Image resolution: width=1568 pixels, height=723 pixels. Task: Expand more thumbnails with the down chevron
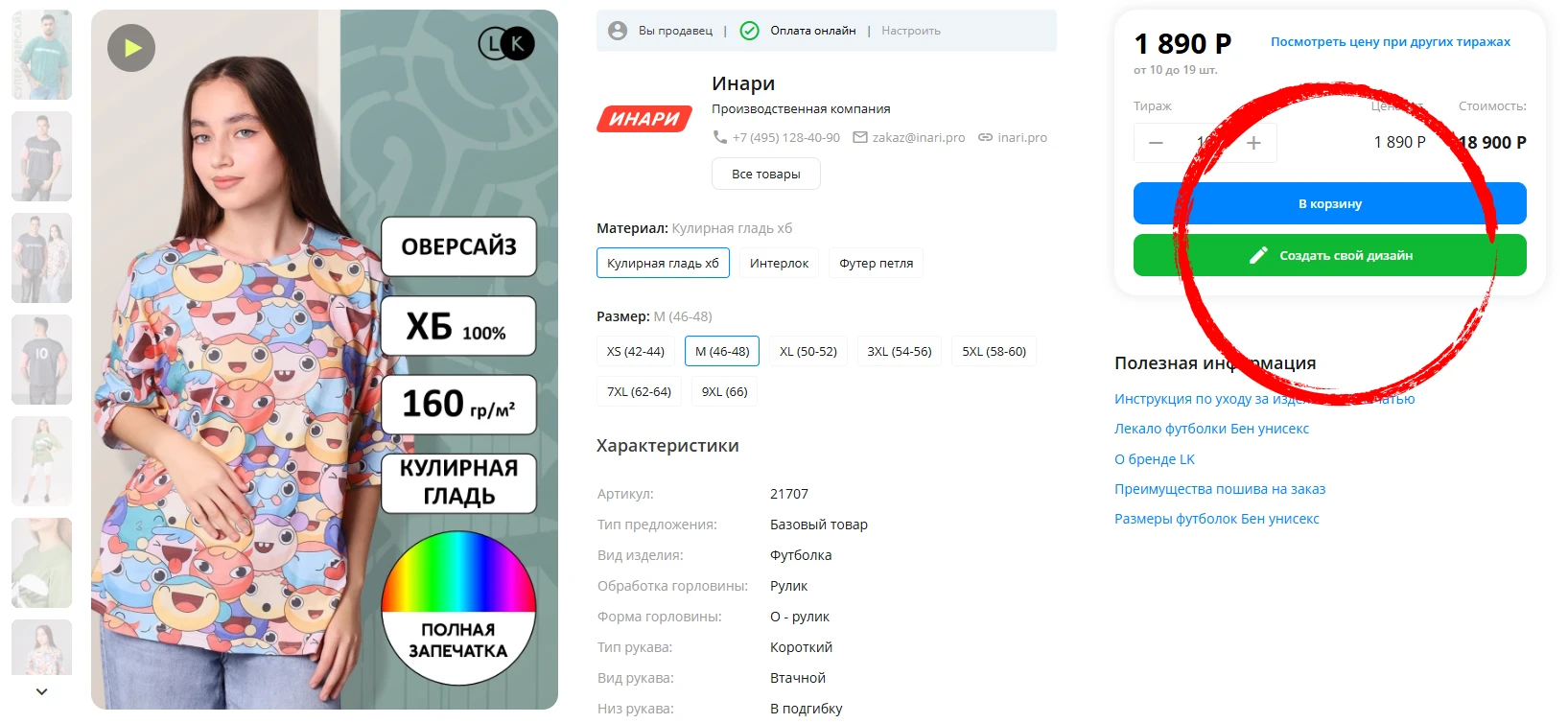click(x=41, y=691)
